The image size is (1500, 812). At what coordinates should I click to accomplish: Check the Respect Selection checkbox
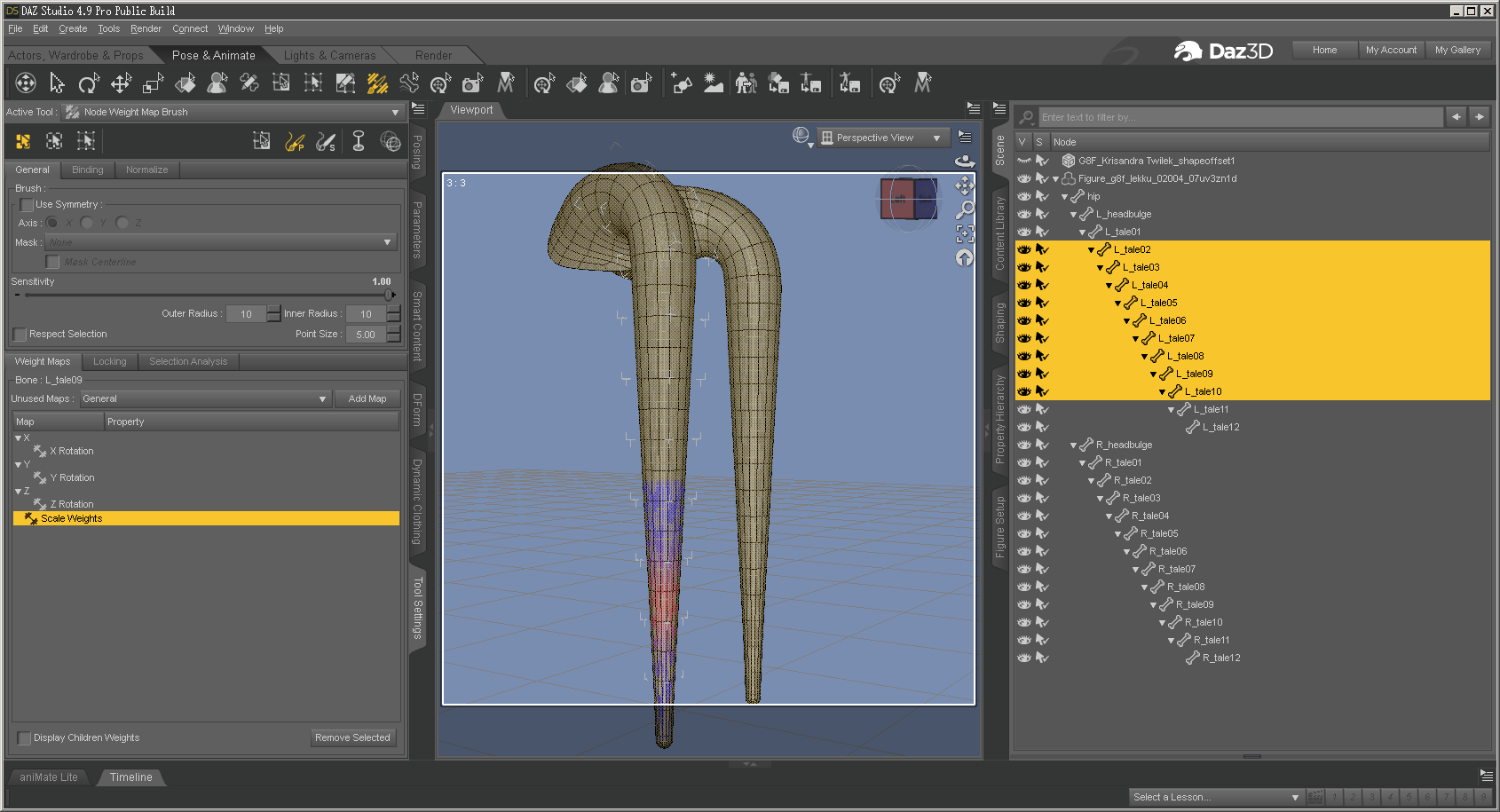(20, 335)
